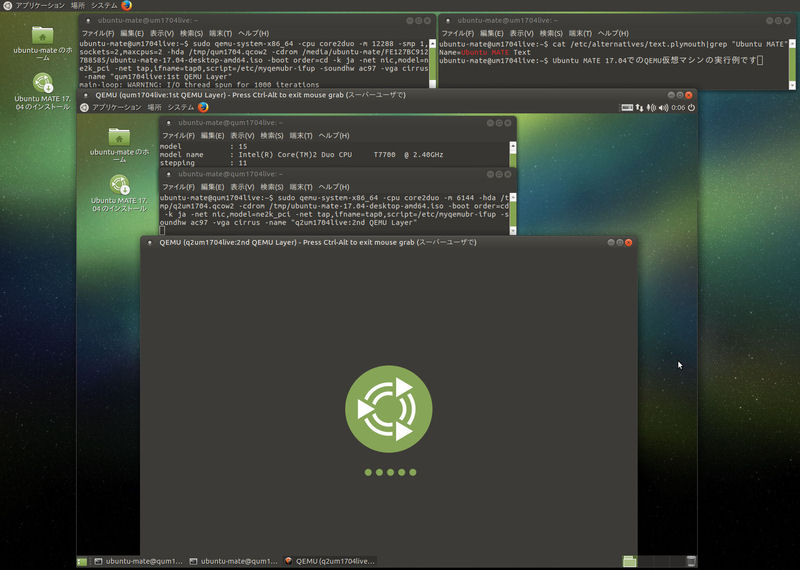Open 場所 menu inside the 1st QEMU layer
Viewport: 800px width, 570px height.
tap(155, 107)
